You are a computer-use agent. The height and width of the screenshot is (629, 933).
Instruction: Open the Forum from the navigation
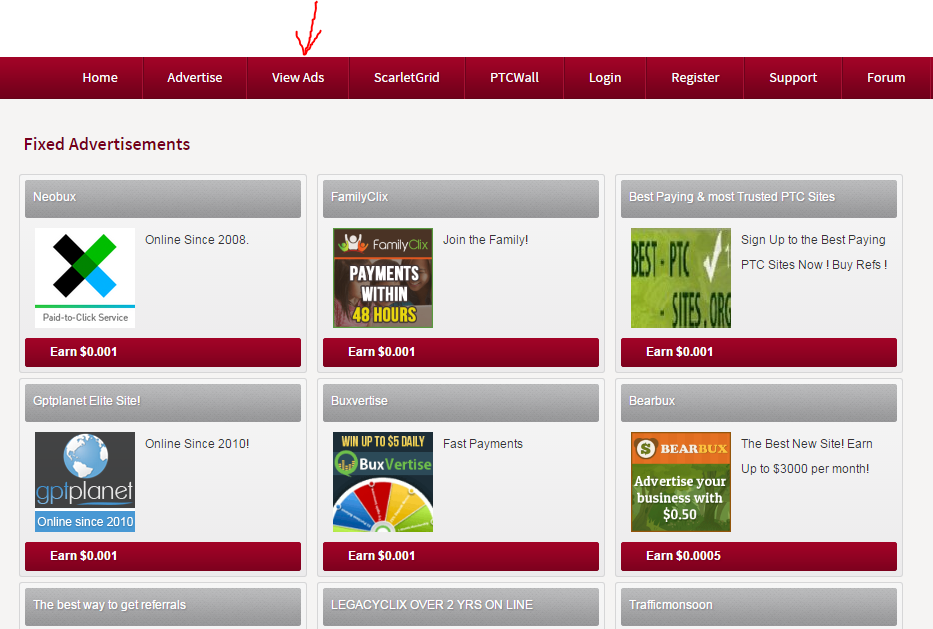[886, 77]
